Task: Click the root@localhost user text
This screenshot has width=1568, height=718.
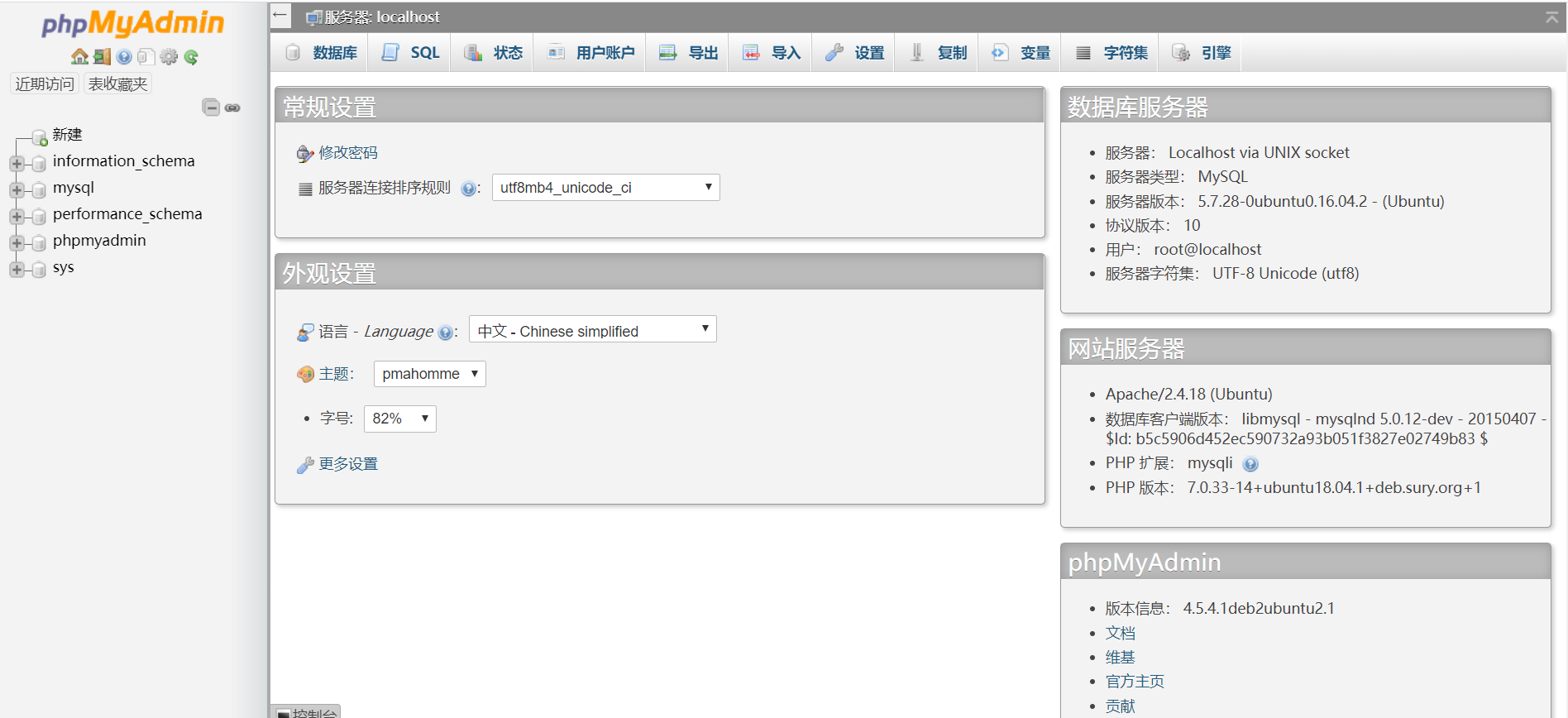Action: pos(1207,250)
